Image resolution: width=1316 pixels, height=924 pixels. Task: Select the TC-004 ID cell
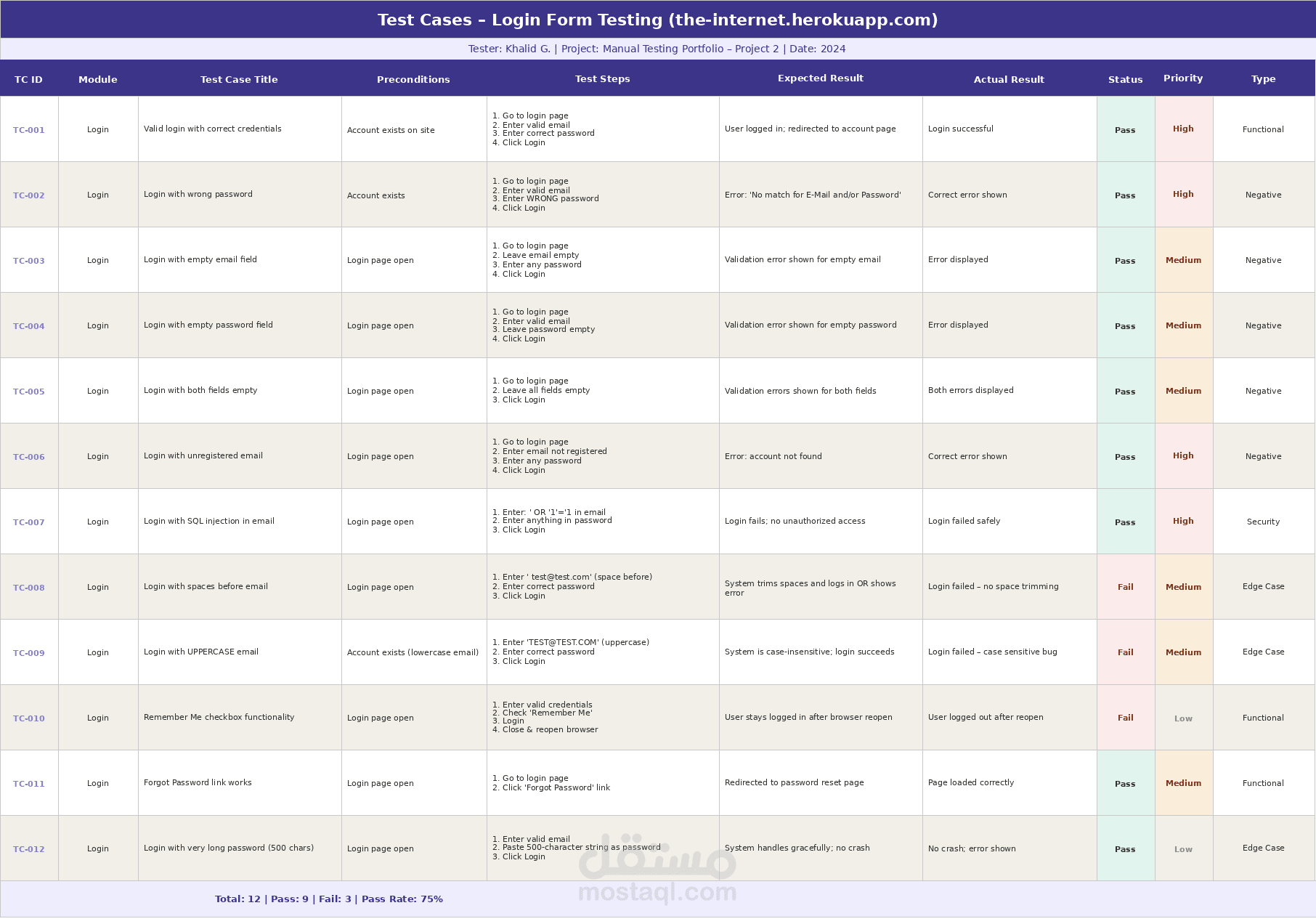tap(29, 325)
